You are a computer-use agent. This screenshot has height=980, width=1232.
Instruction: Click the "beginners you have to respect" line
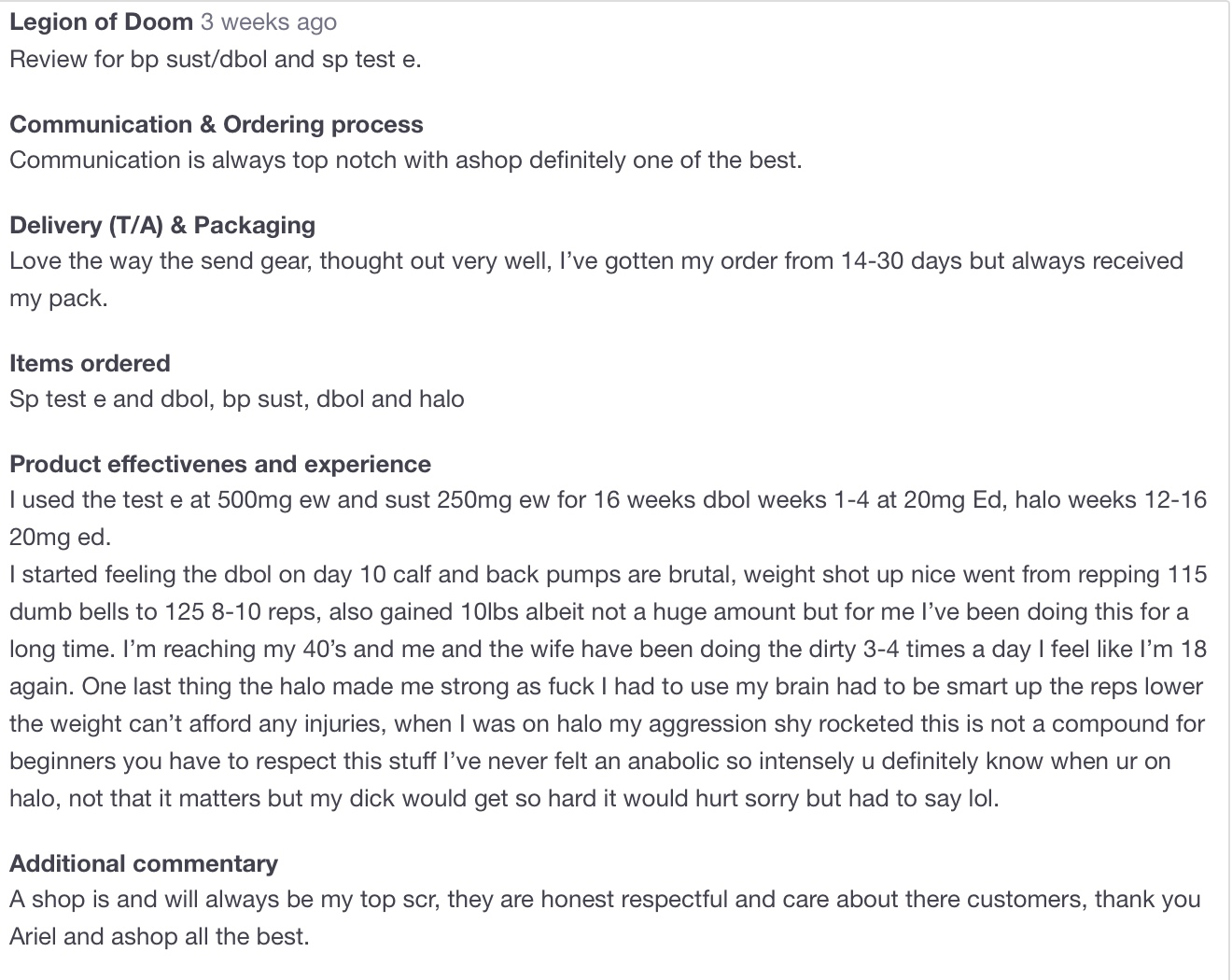tap(590, 761)
